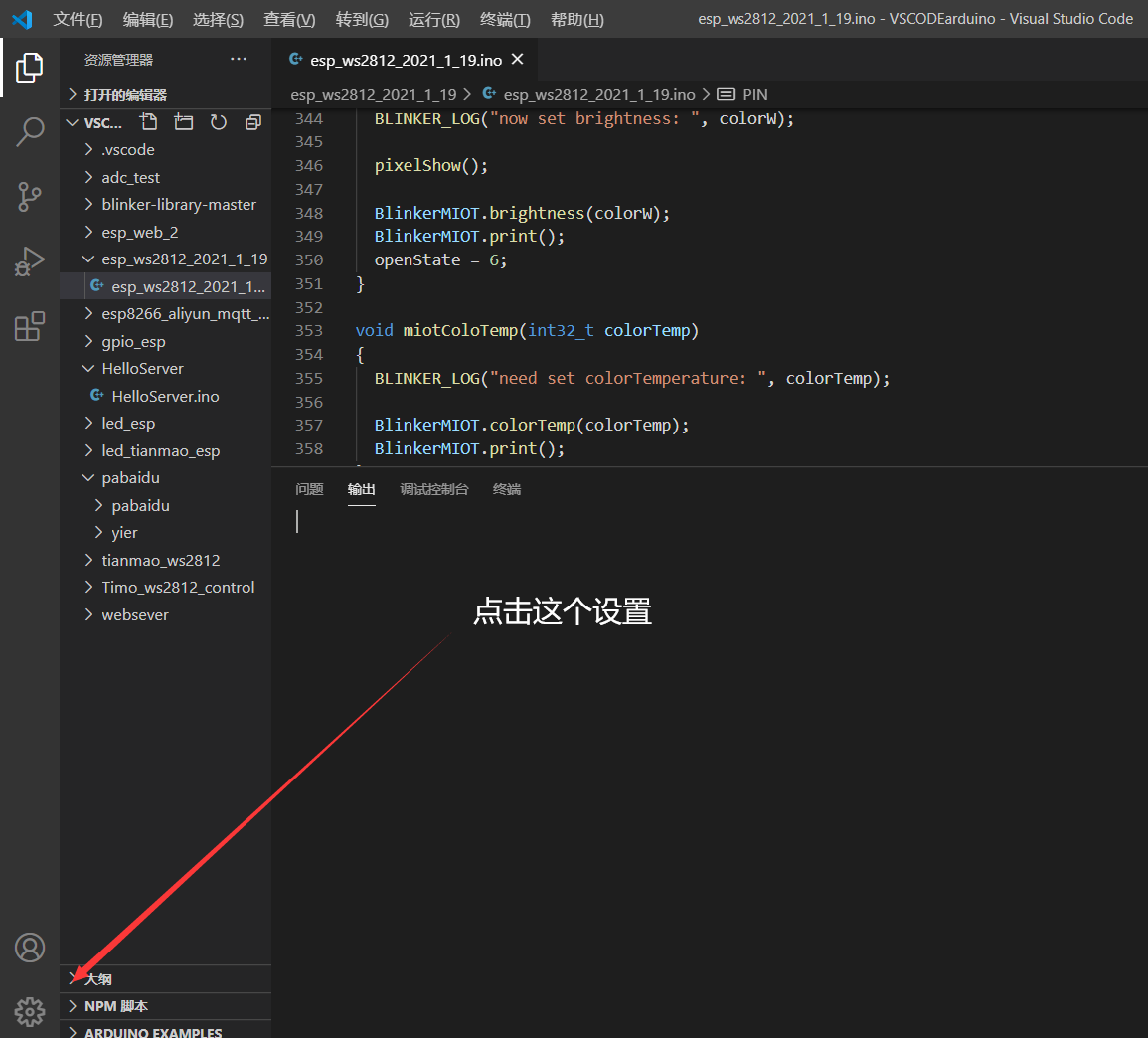Open the Extensions view icon
The image size is (1148, 1038).
29,326
